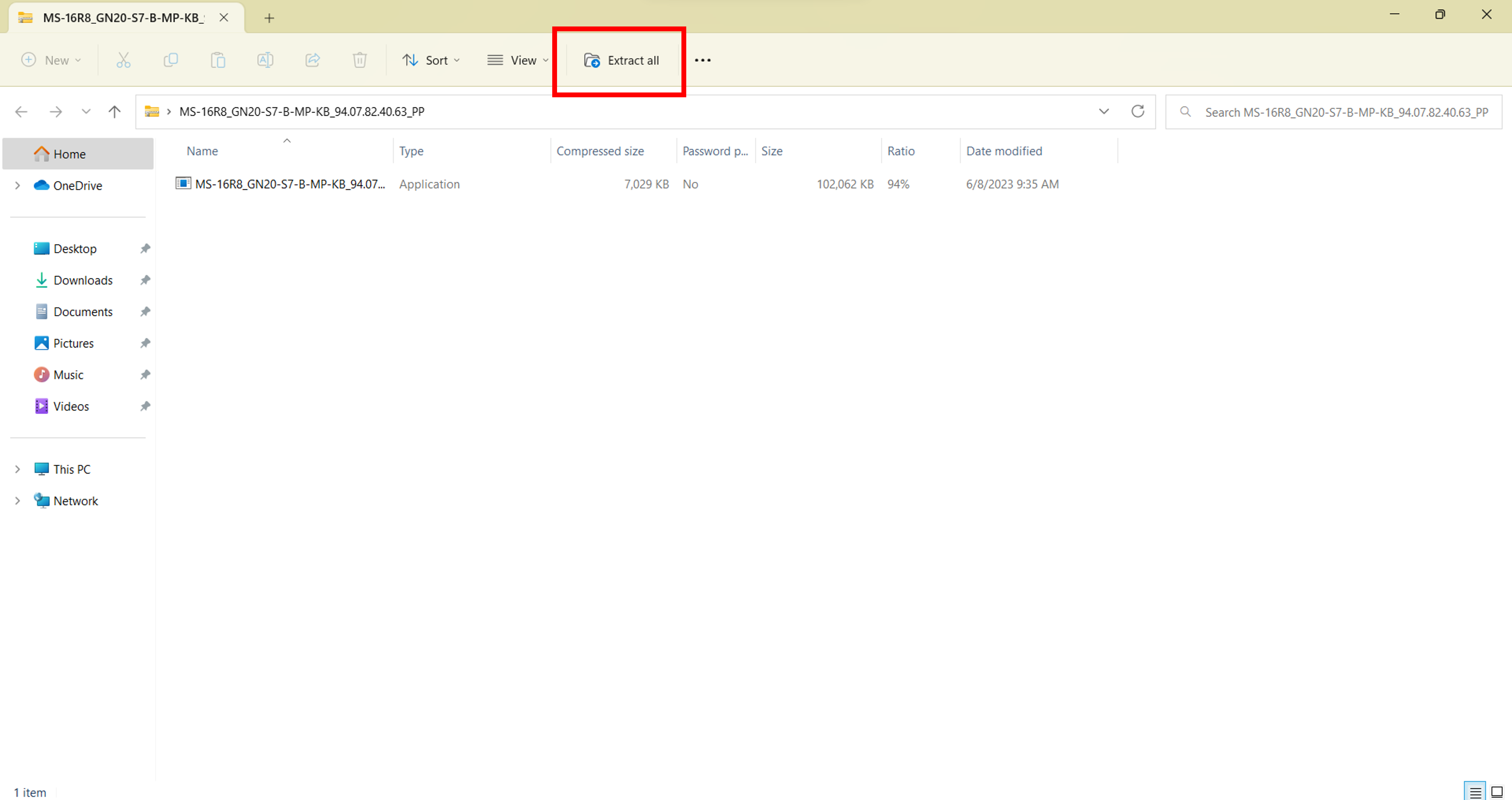This screenshot has height=800, width=1512.
Task: Click the Cut scissors icon
Action: pyautogui.click(x=123, y=60)
